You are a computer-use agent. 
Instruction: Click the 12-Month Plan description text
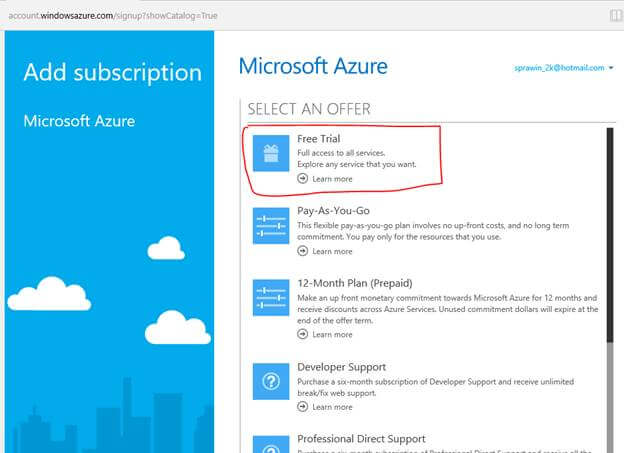[448, 309]
